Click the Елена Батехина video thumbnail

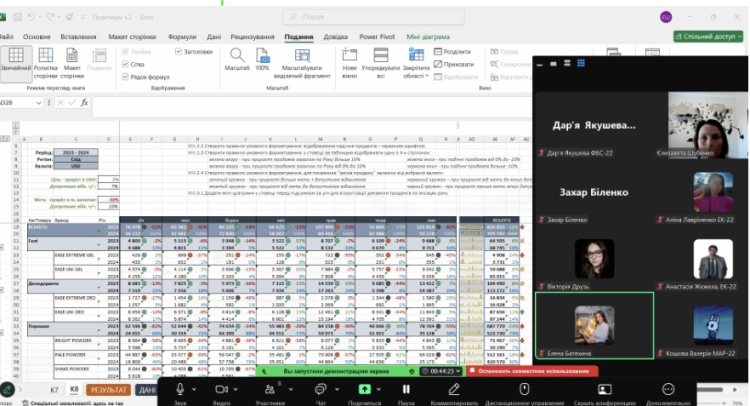(x=593, y=324)
